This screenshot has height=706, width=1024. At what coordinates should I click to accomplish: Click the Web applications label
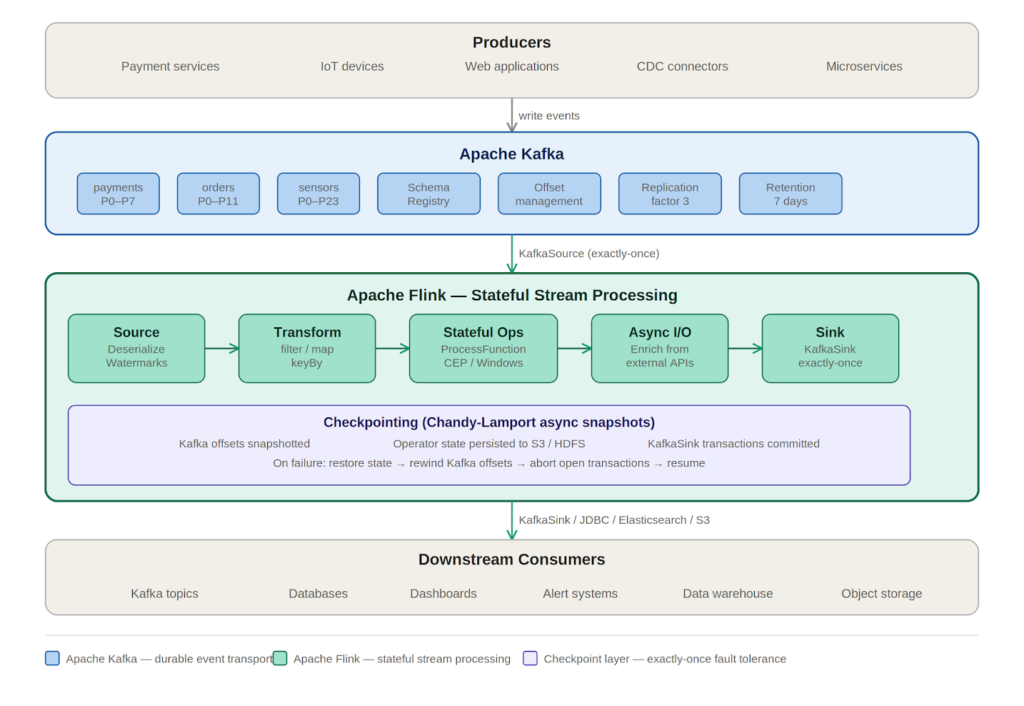coord(512,67)
